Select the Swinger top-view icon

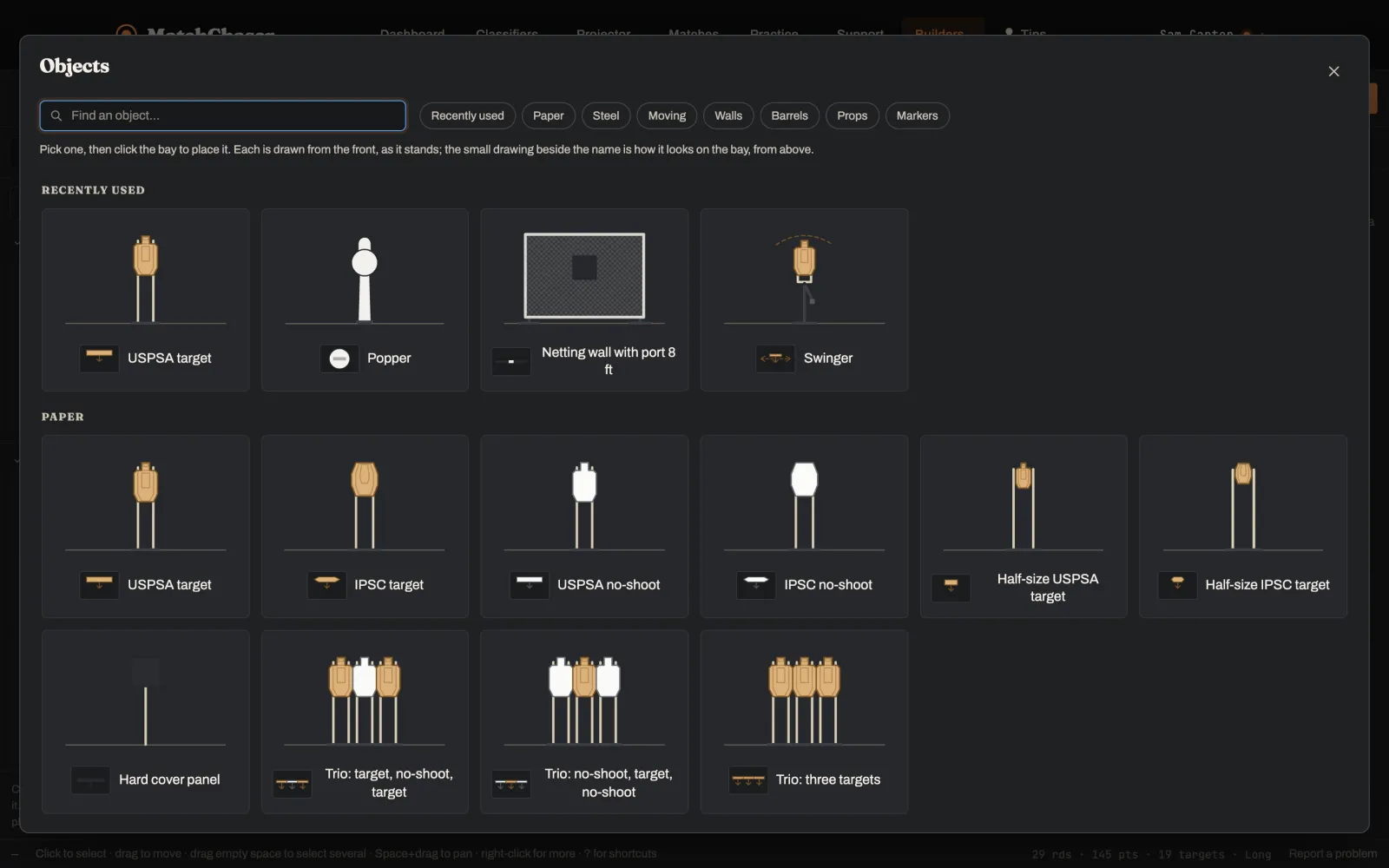775,358
